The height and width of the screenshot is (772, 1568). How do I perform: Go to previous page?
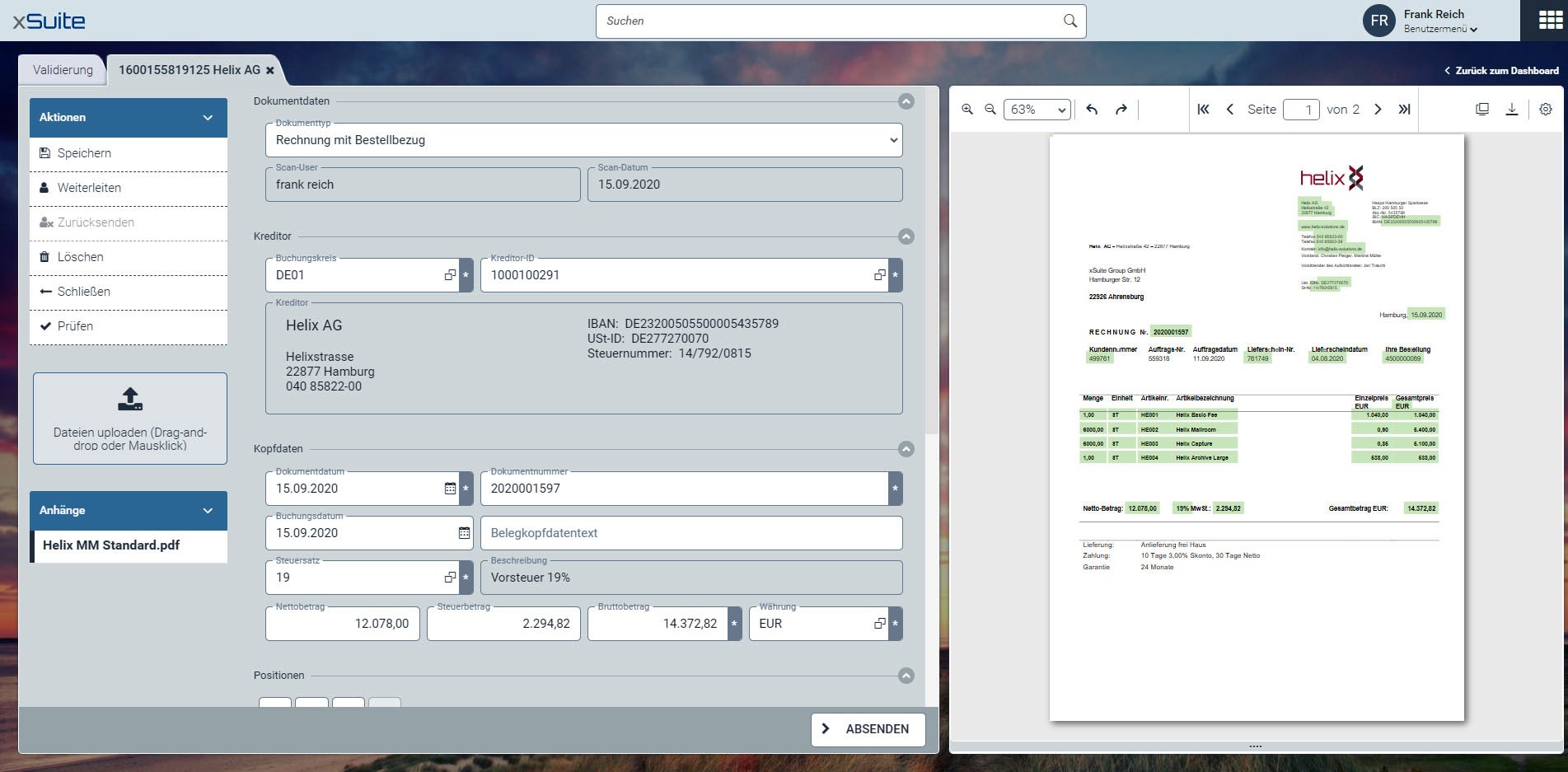pyautogui.click(x=1229, y=110)
